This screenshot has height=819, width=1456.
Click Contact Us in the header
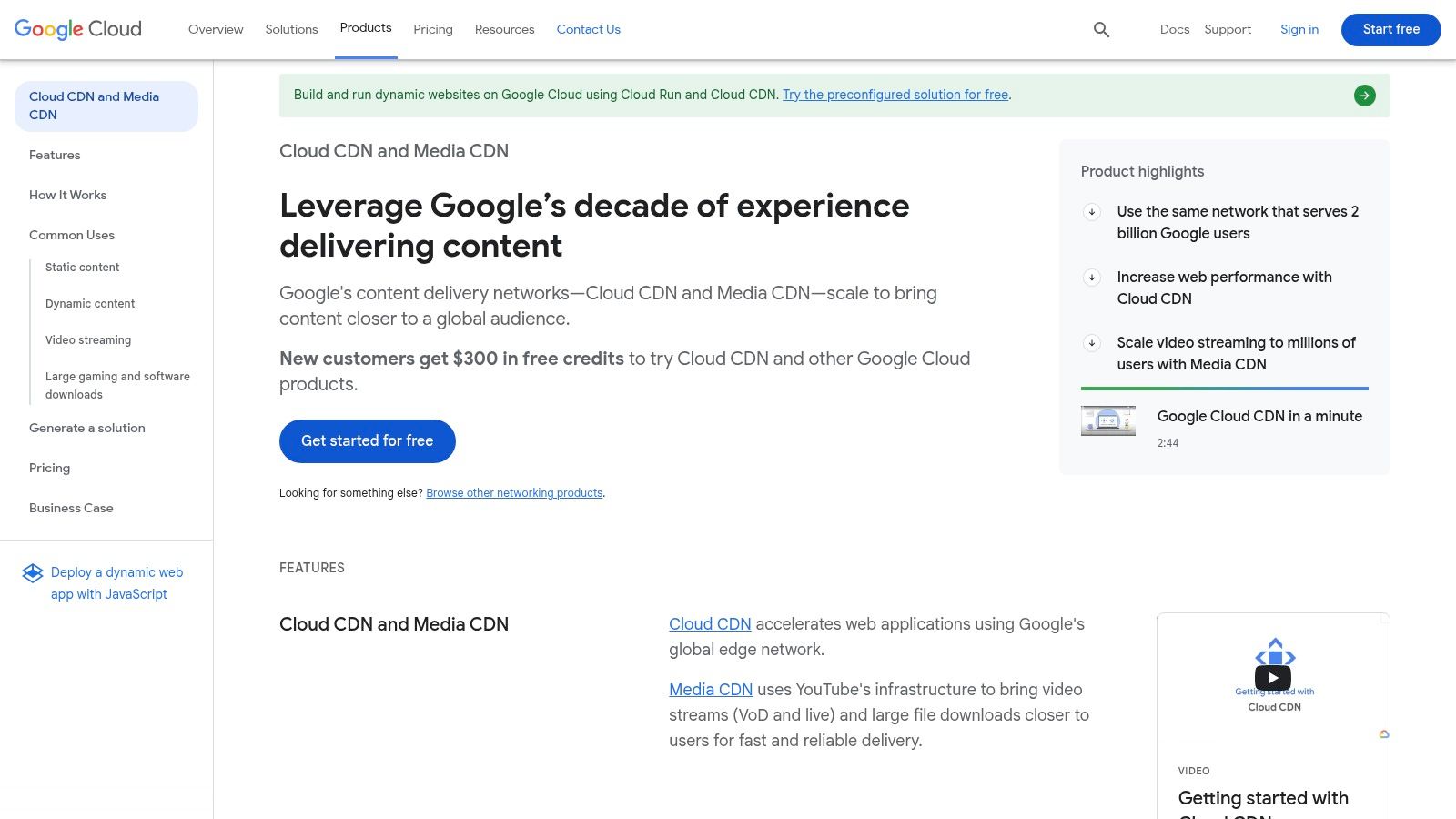(x=589, y=29)
